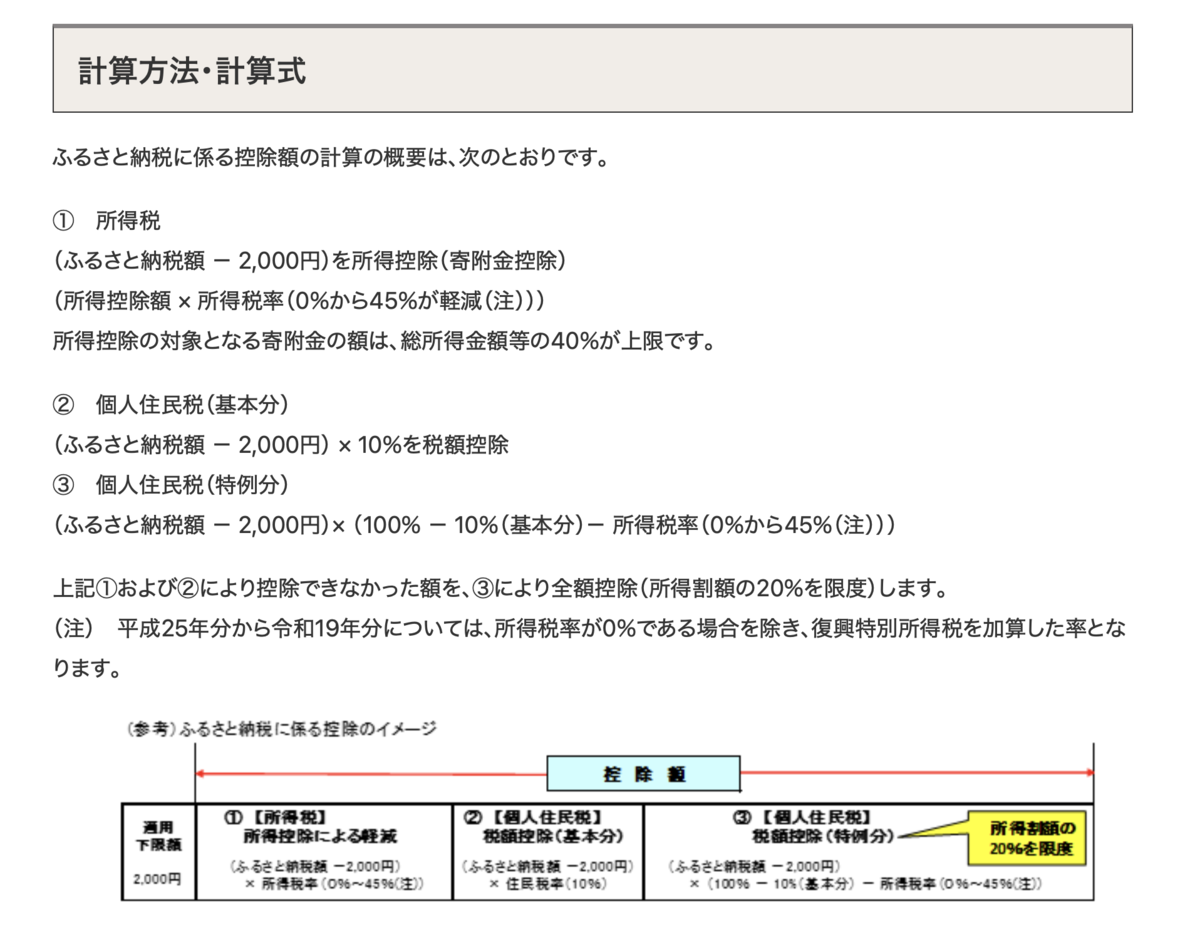Click the formula line containing 100% − 10%(基本分)
Viewport: 1200px width, 927px height.
[x=475, y=525]
